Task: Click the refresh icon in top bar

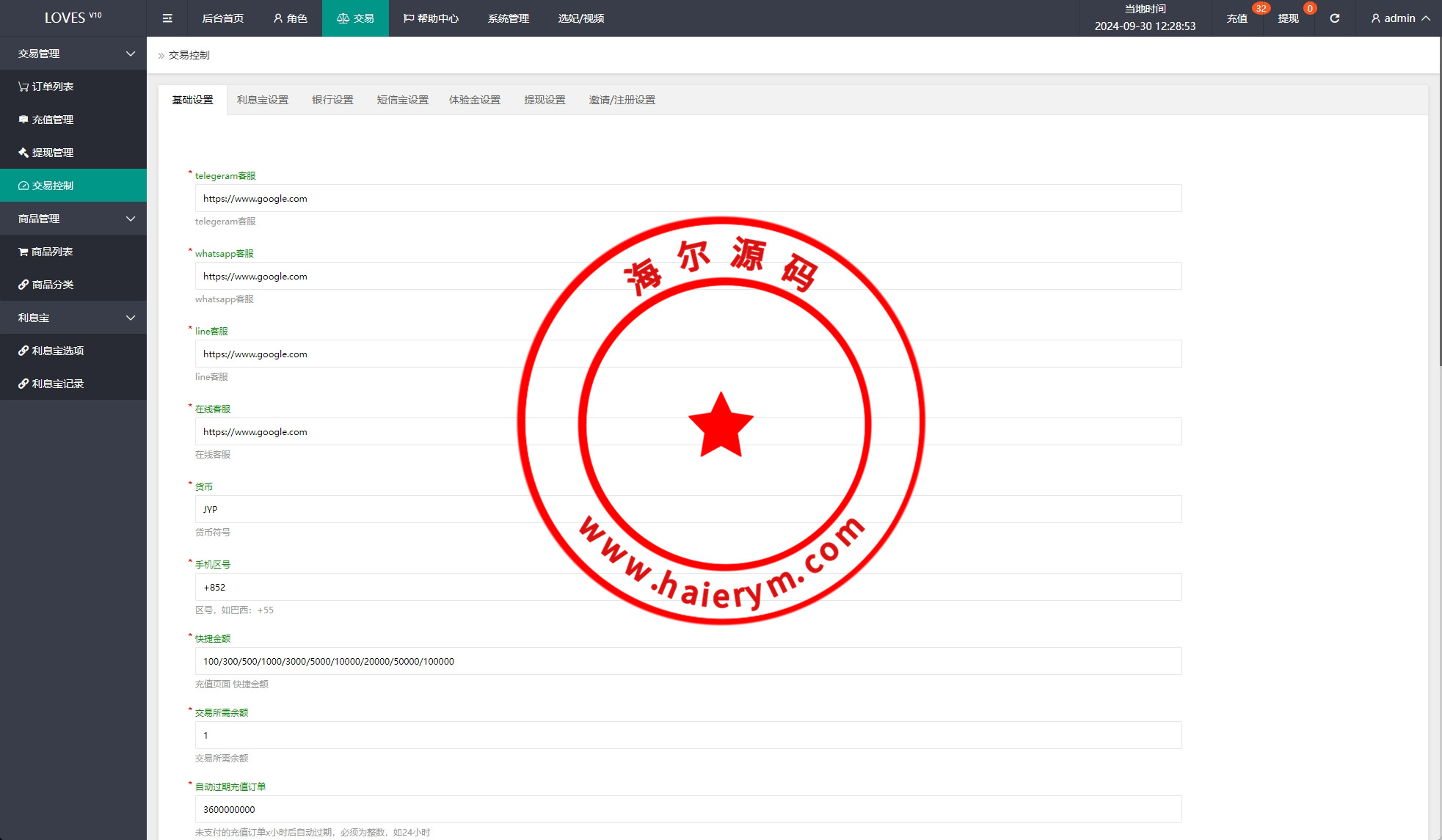Action: coord(1334,18)
